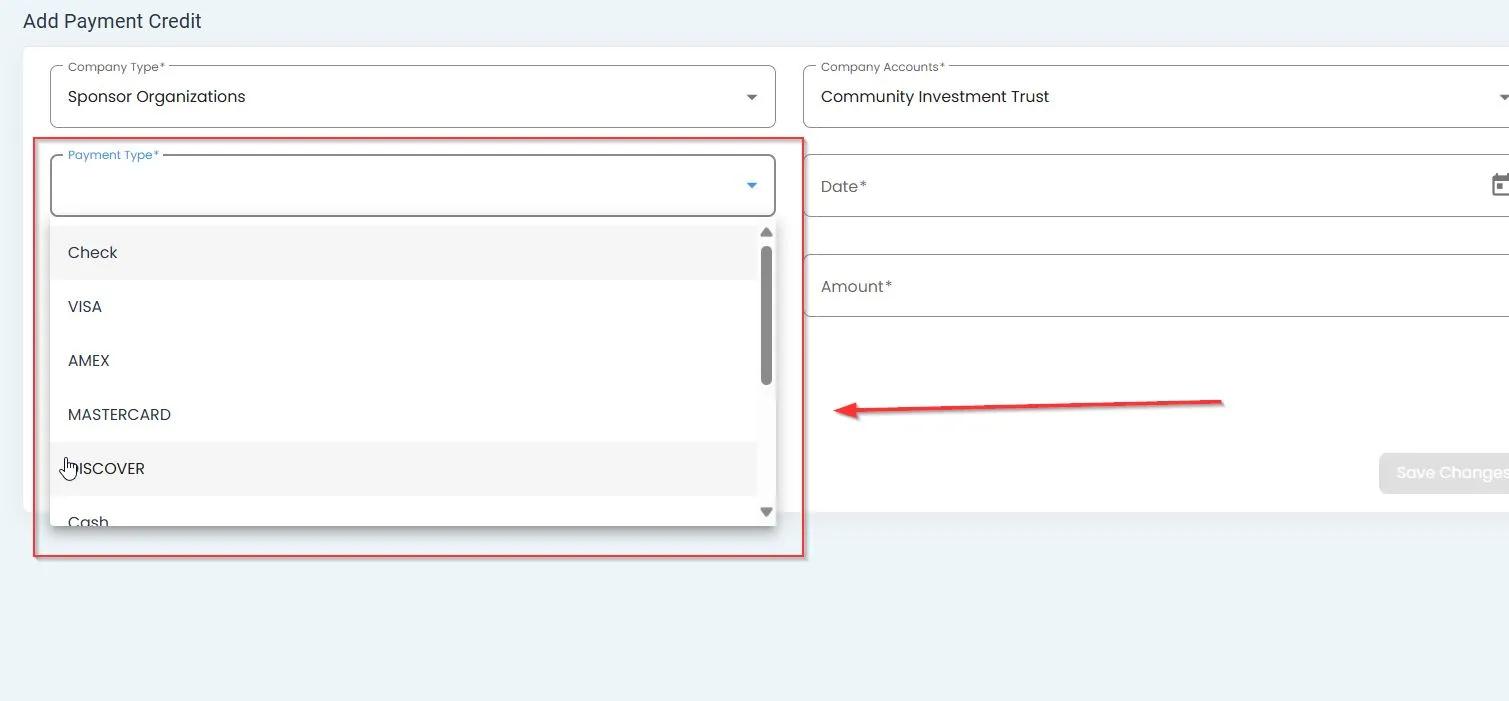Focus the Date input field

[1140, 186]
